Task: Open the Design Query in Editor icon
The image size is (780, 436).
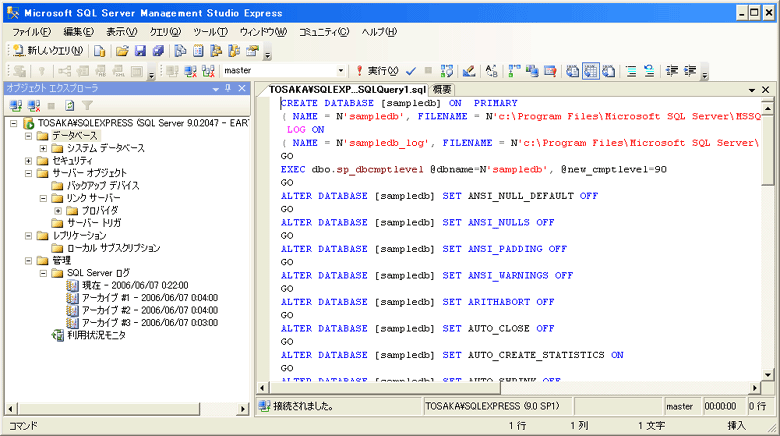Action: (x=468, y=71)
